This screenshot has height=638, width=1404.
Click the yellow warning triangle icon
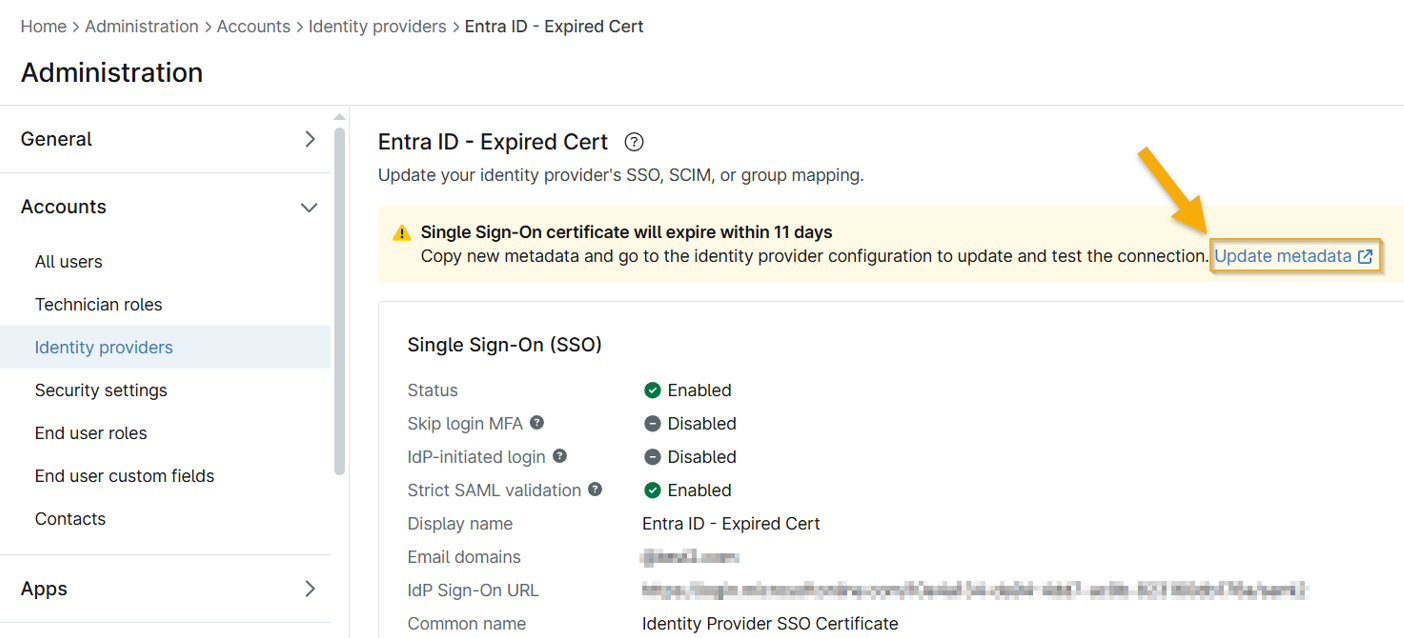(x=402, y=233)
